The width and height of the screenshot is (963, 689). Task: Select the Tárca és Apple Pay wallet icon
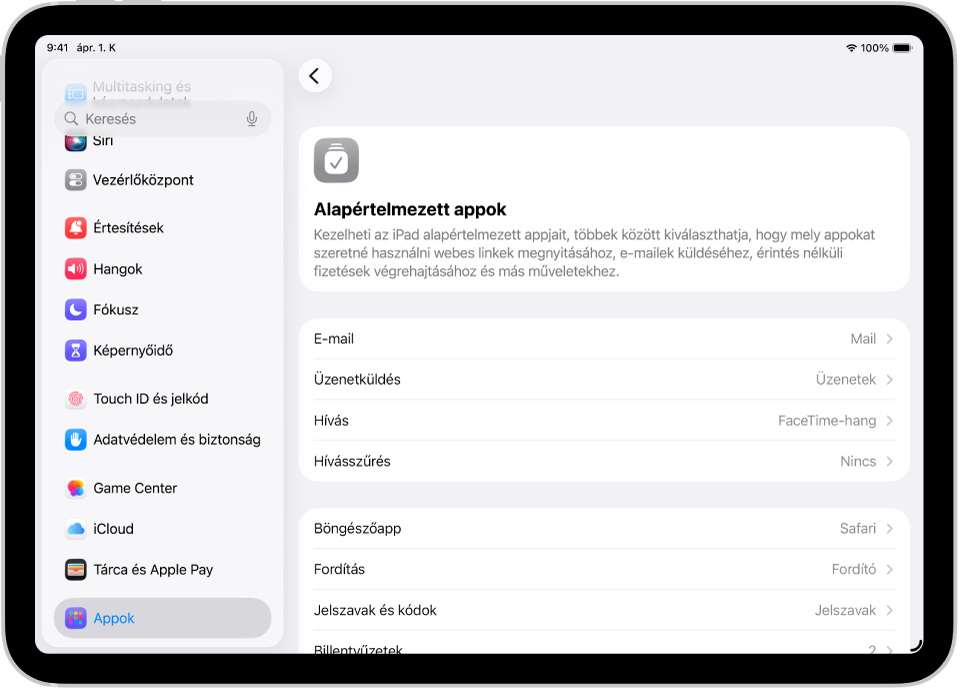click(77, 569)
